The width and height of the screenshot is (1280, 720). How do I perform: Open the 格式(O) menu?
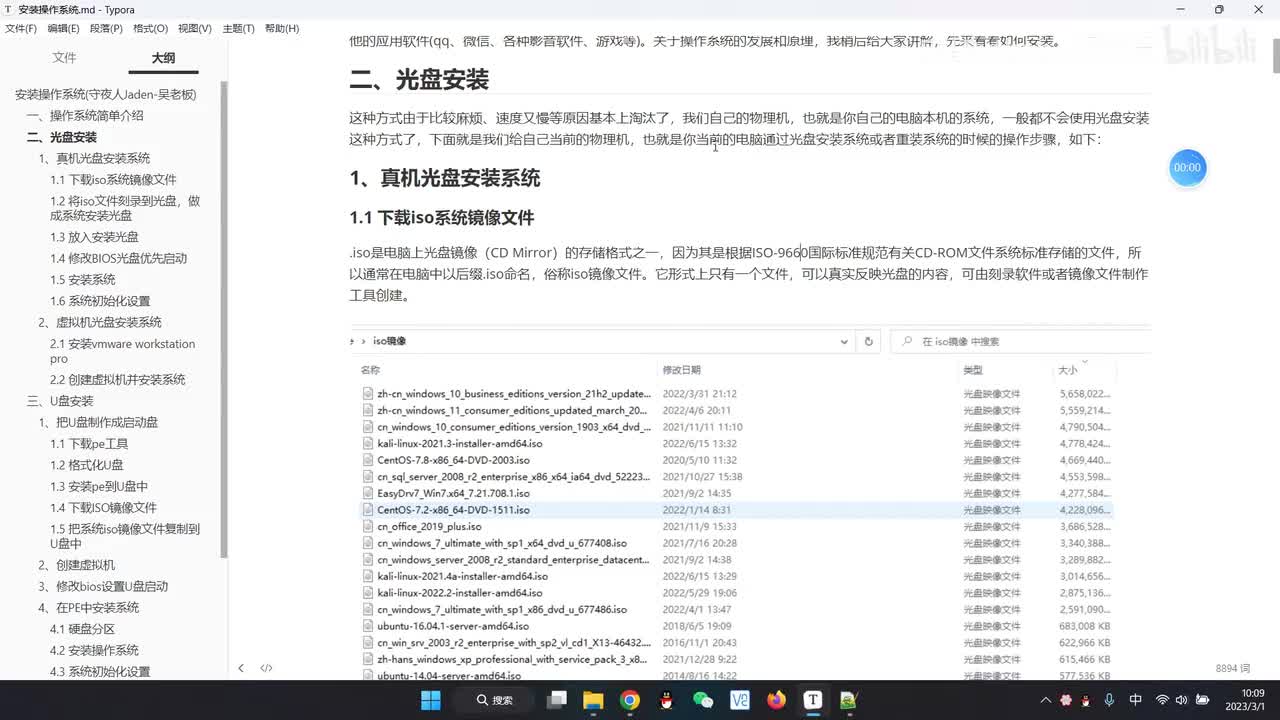(150, 29)
